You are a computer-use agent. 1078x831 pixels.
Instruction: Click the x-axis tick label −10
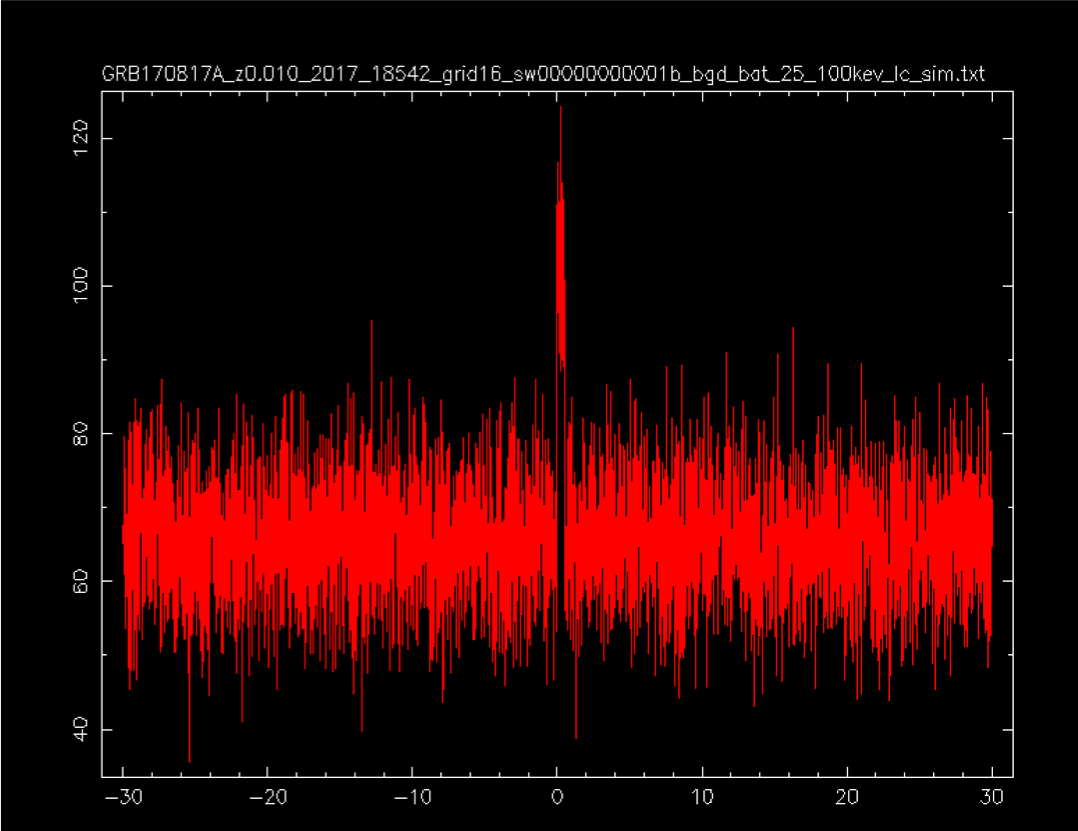pos(412,797)
